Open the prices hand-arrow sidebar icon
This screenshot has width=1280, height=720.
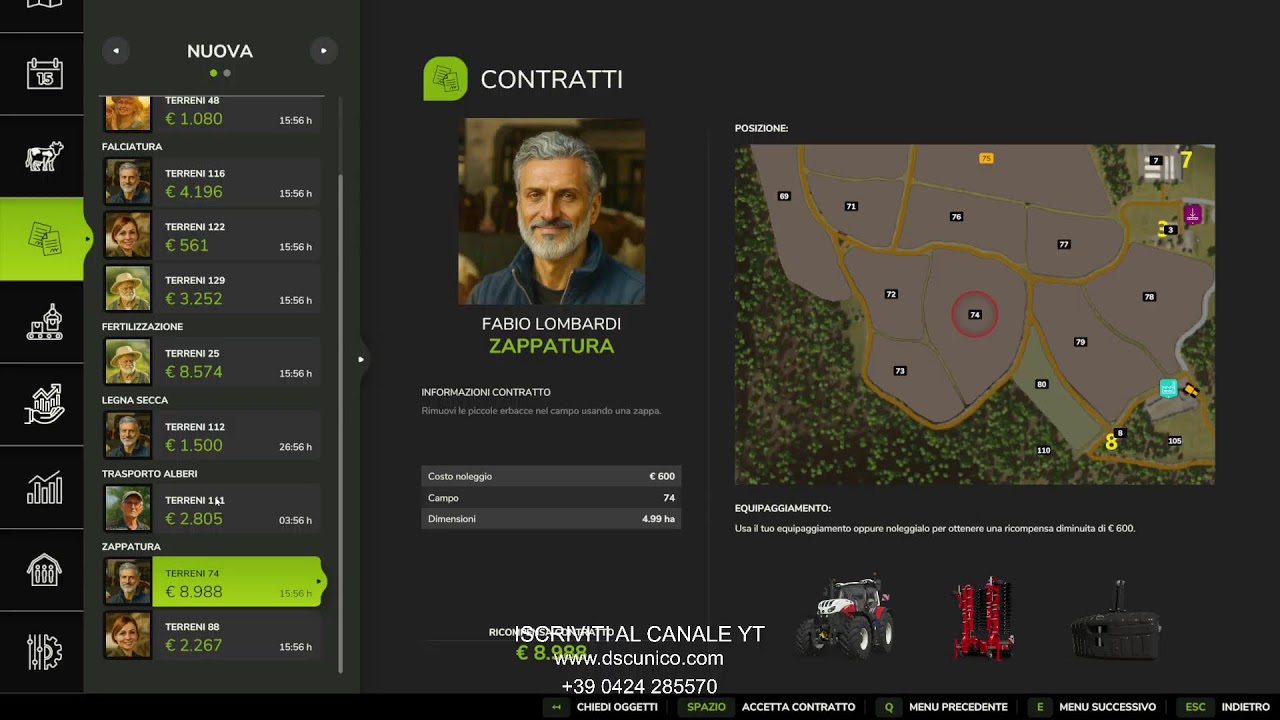44,404
